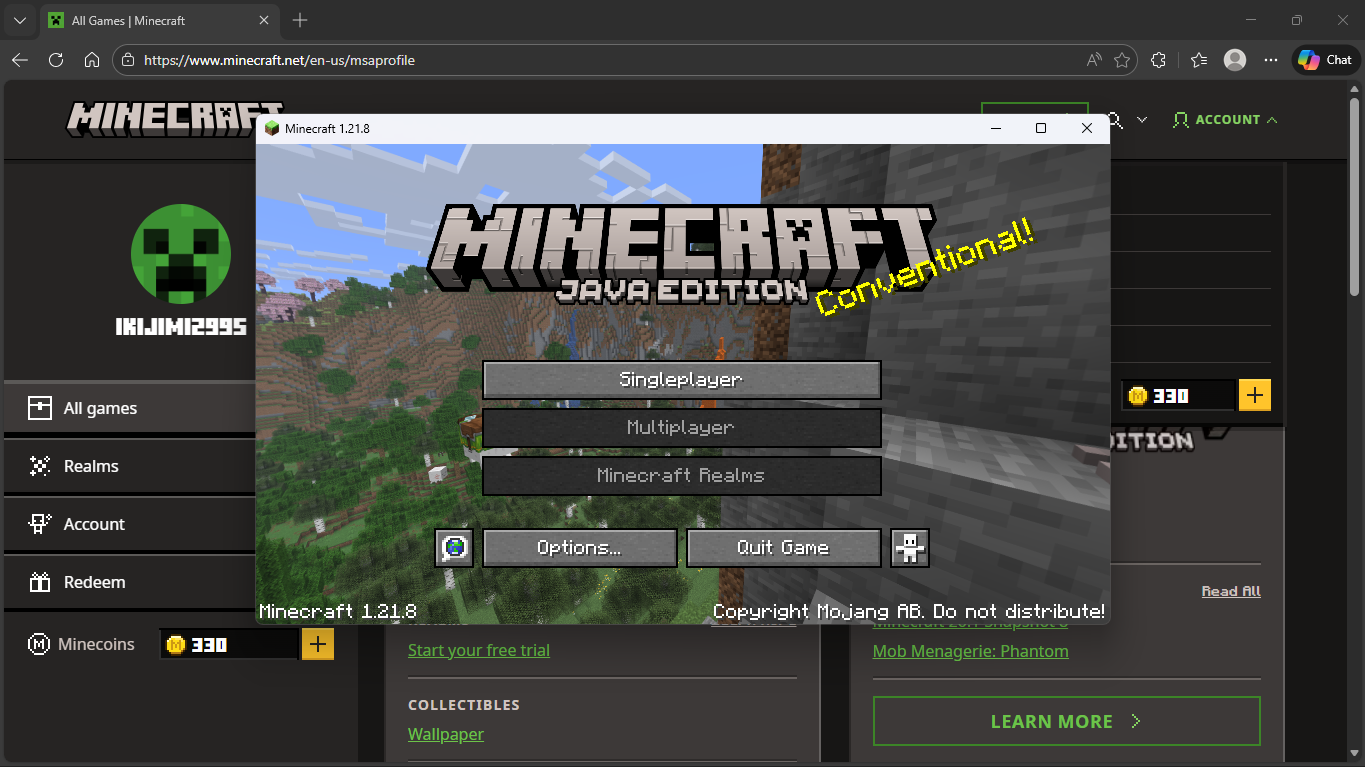Open Realms in the website sidebar
The width and height of the screenshot is (1365, 767).
click(x=130, y=466)
